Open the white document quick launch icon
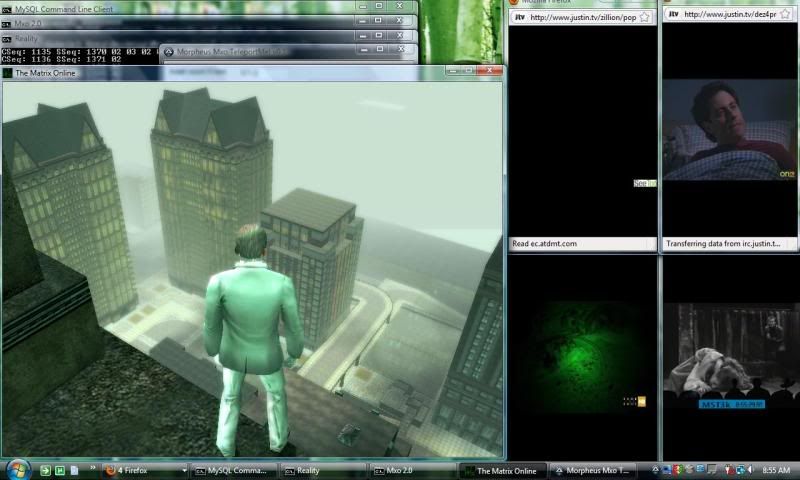This screenshot has height=480, width=800. pyautogui.click(x=74, y=470)
